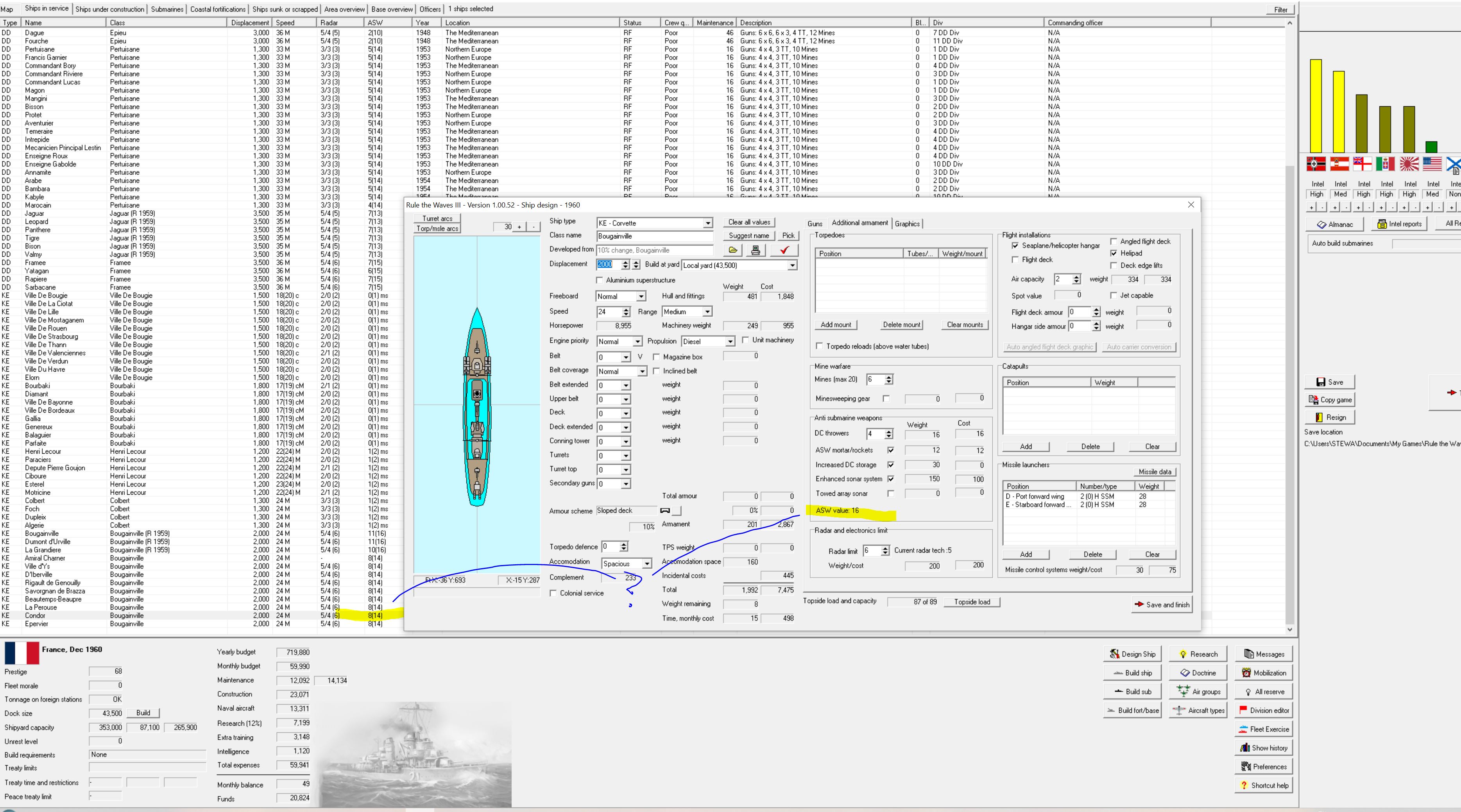Expand the Range dropdown

click(x=707, y=312)
